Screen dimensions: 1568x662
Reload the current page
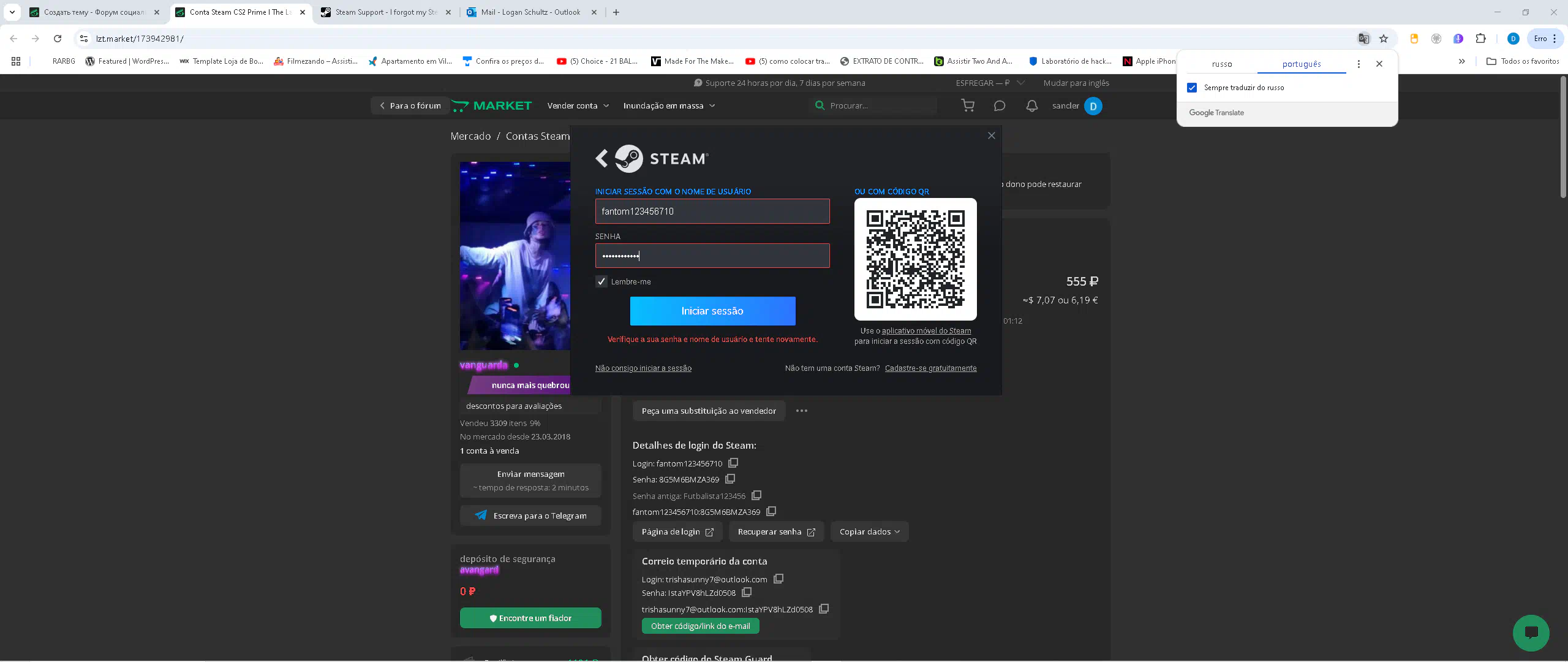58,39
